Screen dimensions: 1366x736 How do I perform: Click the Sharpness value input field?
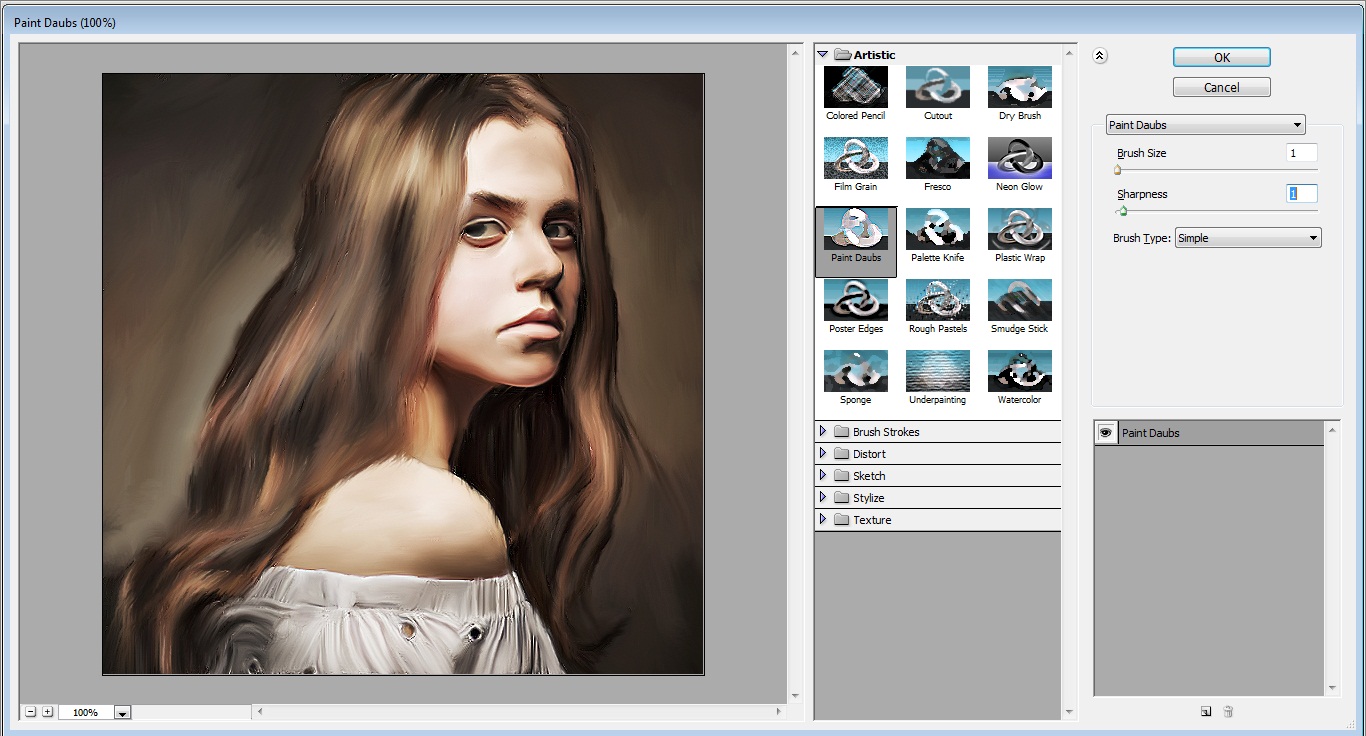[x=1301, y=194]
